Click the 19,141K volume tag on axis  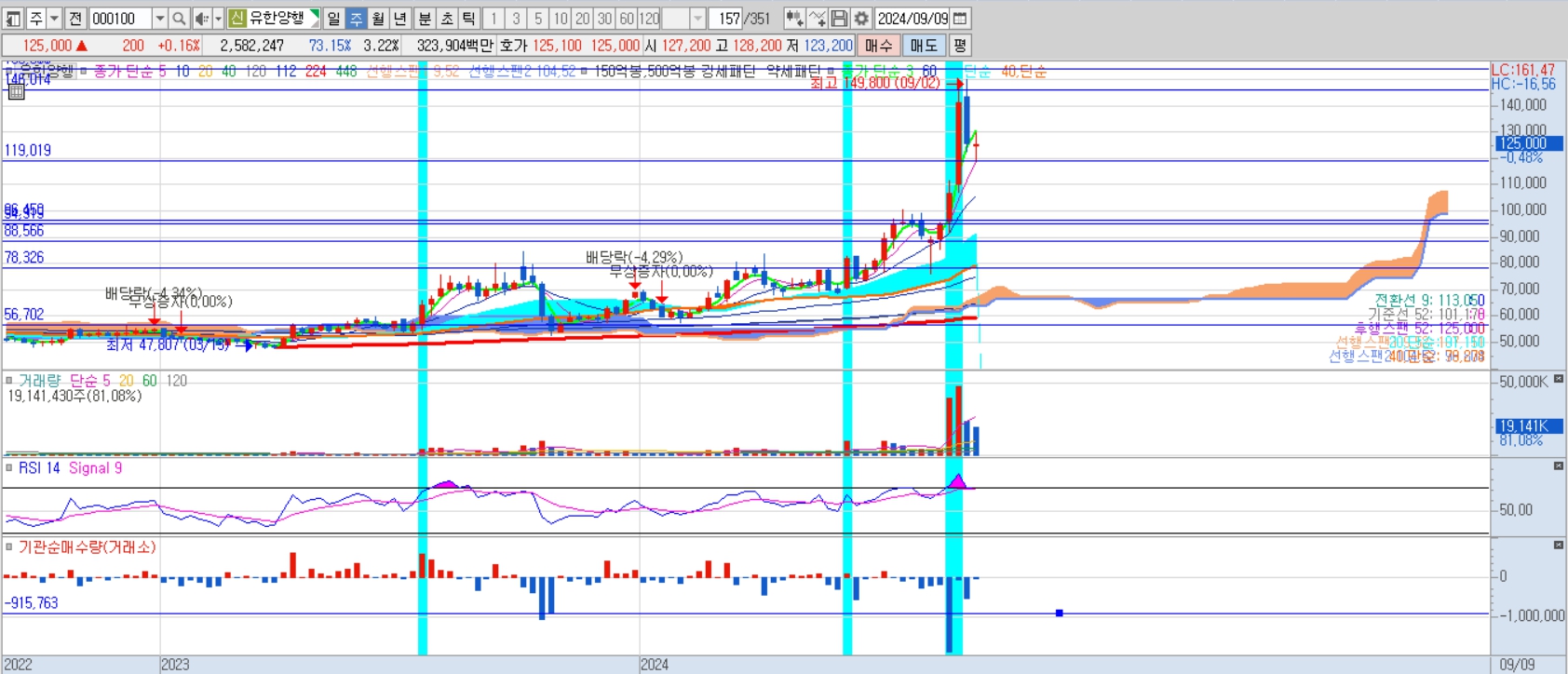click(x=1529, y=425)
